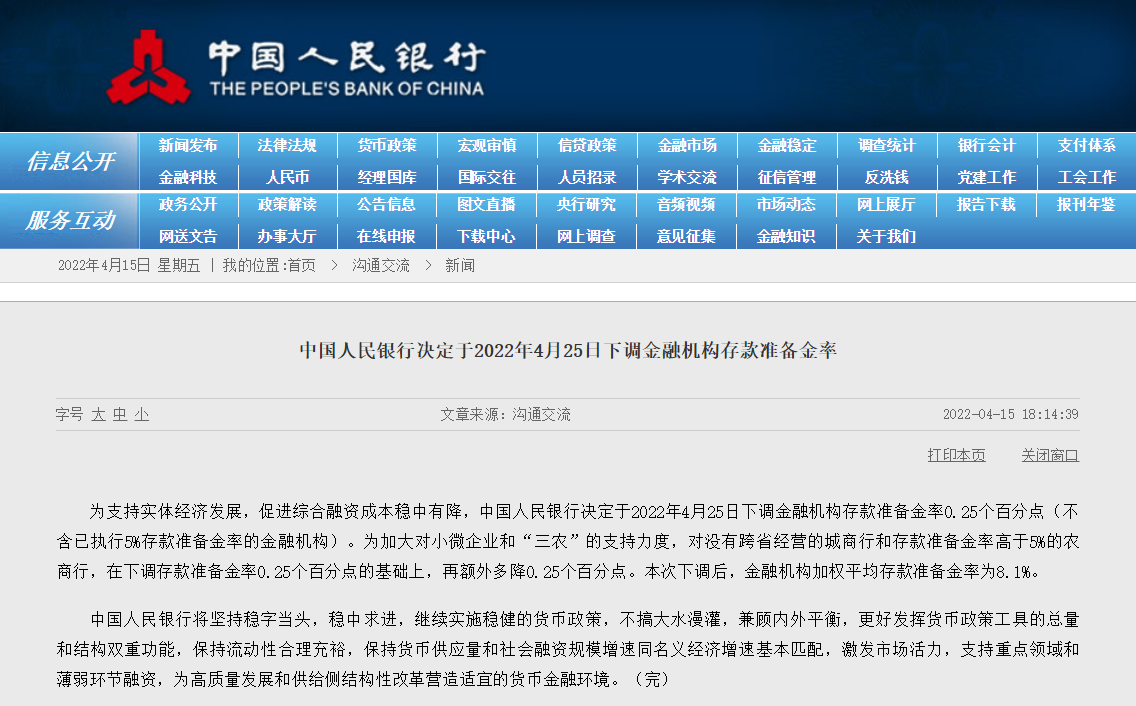Screen dimensions: 1136x706
Task: Open 政务公开 under 服务互动
Action: 188,205
